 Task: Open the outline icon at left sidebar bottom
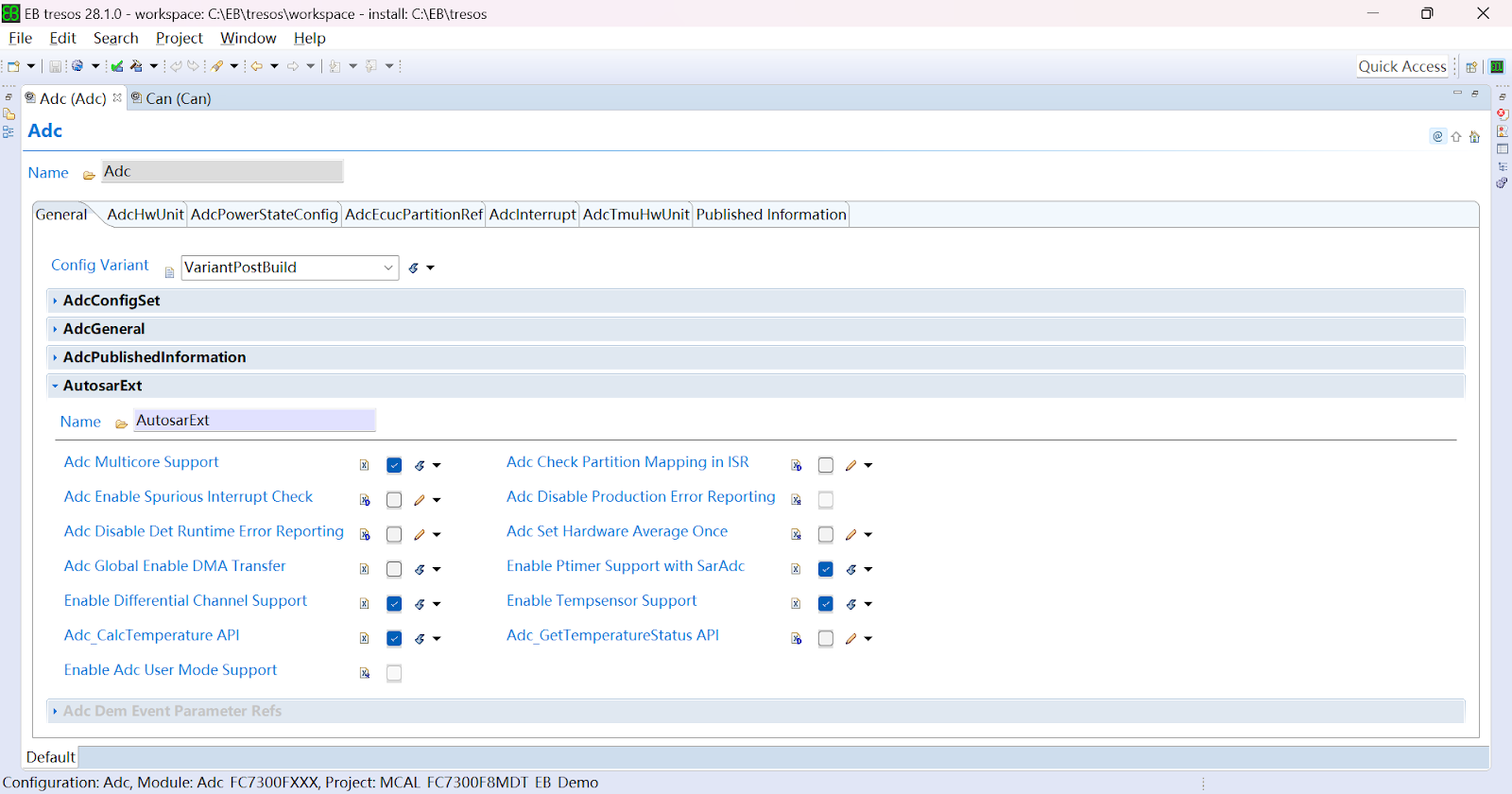click(9, 132)
